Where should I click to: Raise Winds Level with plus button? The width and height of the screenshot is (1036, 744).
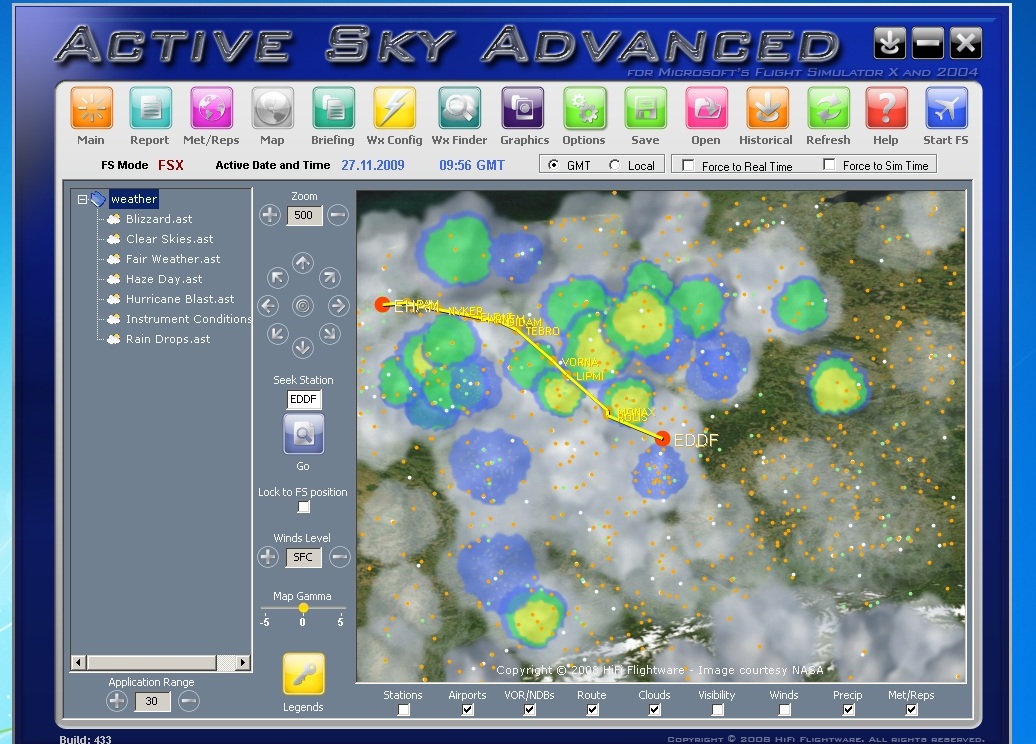[268, 557]
